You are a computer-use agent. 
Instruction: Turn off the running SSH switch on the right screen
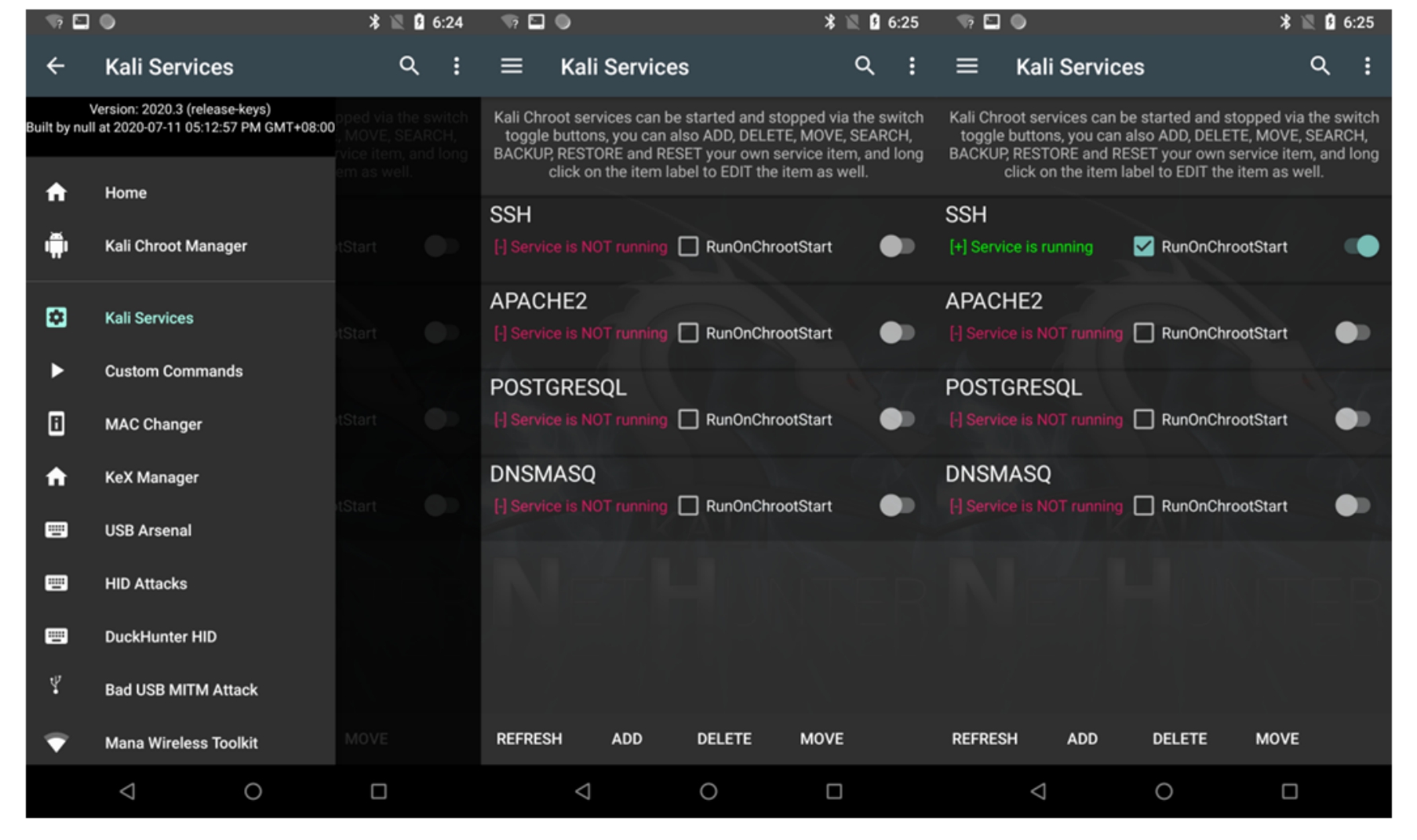point(1361,246)
